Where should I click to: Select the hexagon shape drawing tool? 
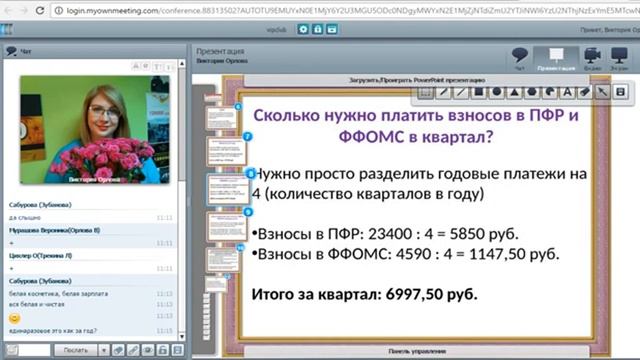click(532, 92)
